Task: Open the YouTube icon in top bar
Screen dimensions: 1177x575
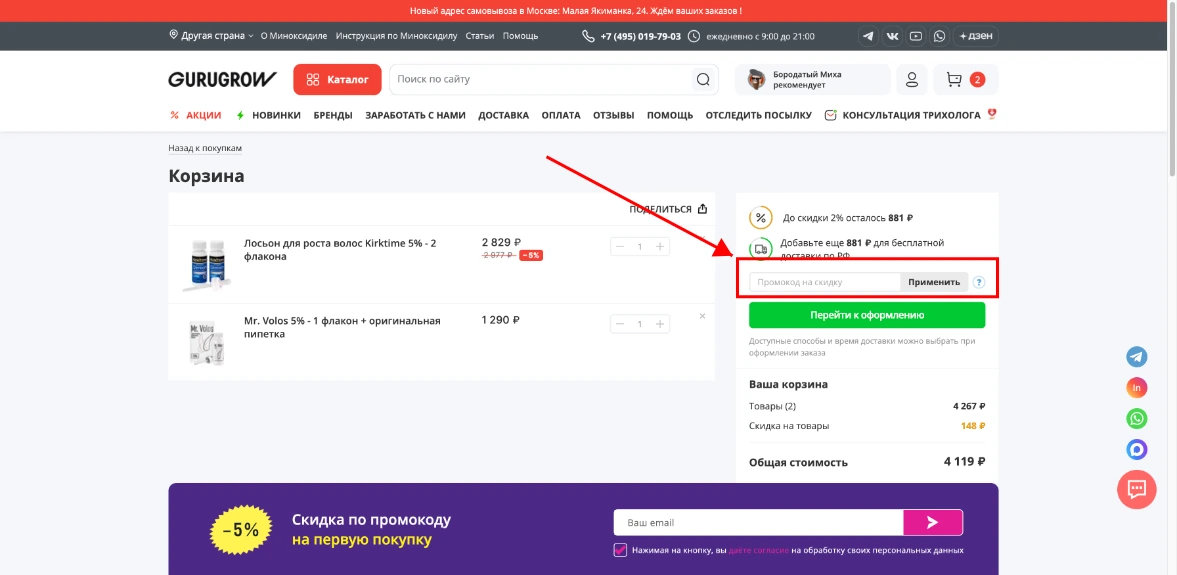Action: [x=916, y=36]
